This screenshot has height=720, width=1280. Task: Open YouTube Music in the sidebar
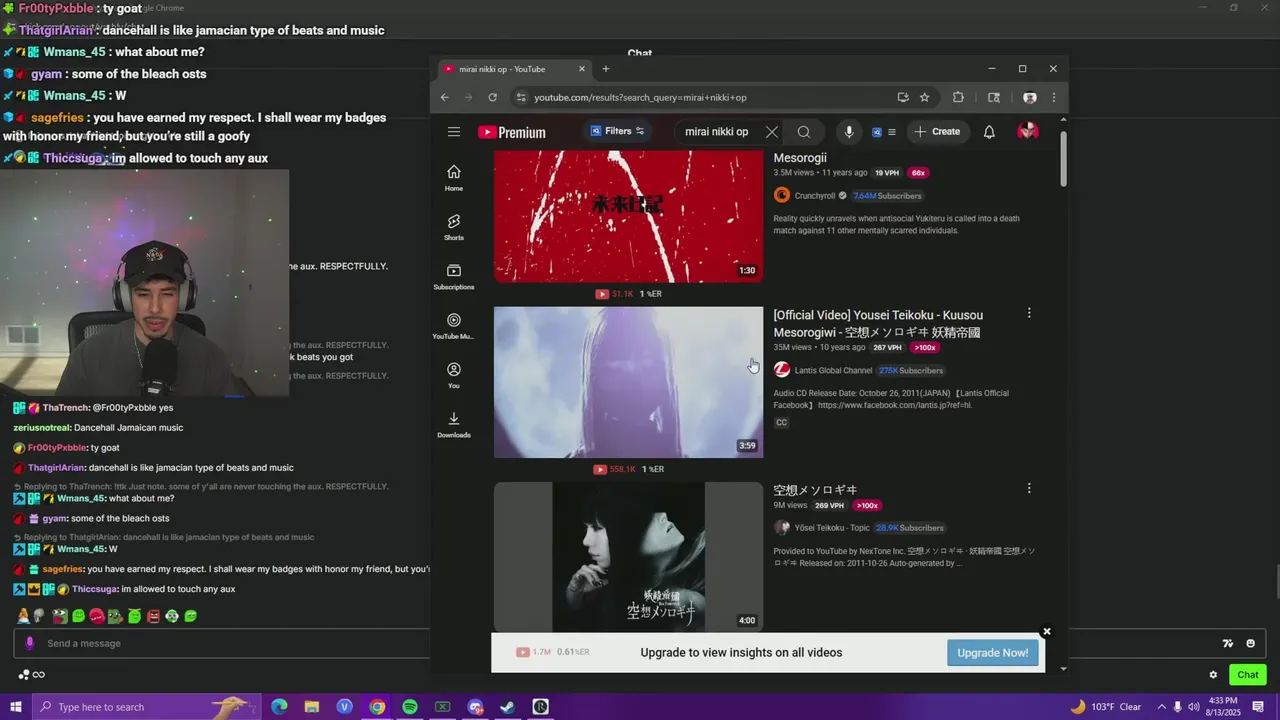click(x=454, y=326)
